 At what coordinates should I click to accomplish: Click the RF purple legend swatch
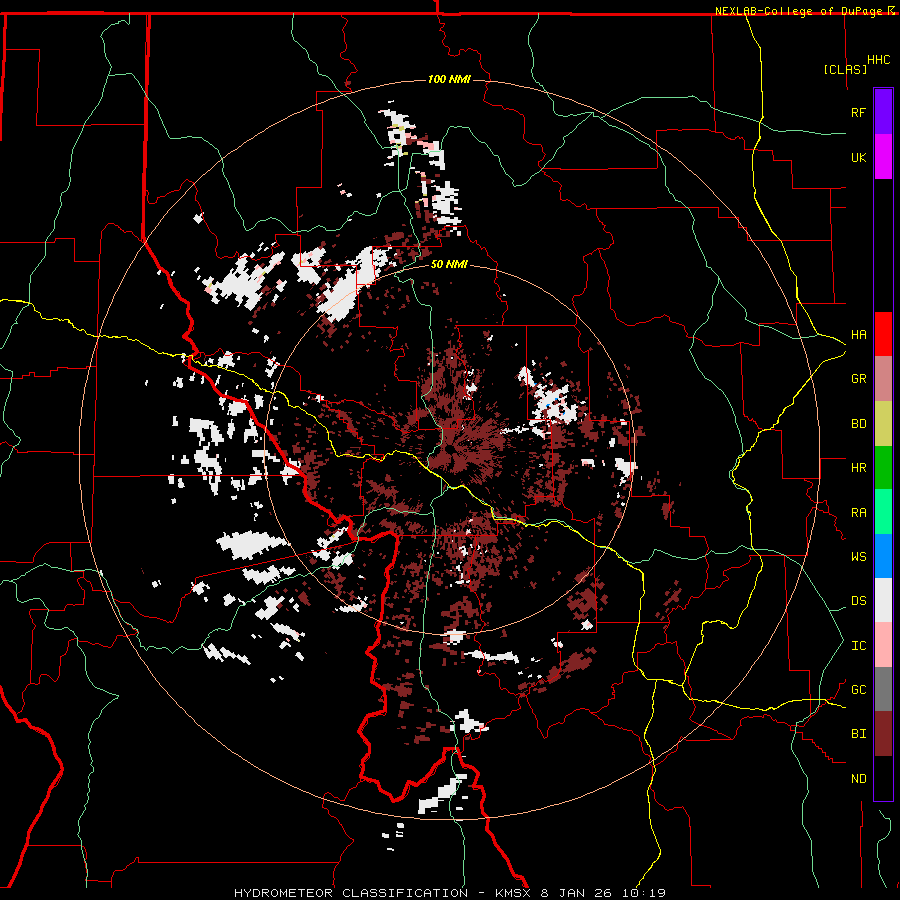click(883, 112)
